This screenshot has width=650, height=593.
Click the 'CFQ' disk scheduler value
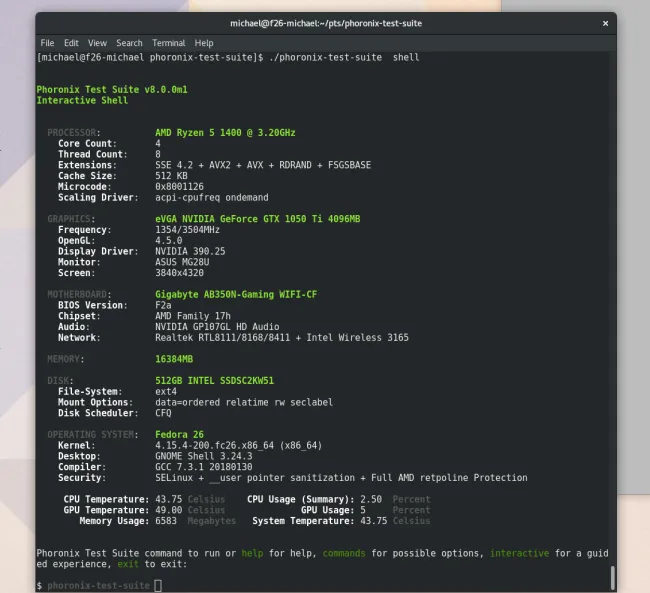tap(163, 413)
